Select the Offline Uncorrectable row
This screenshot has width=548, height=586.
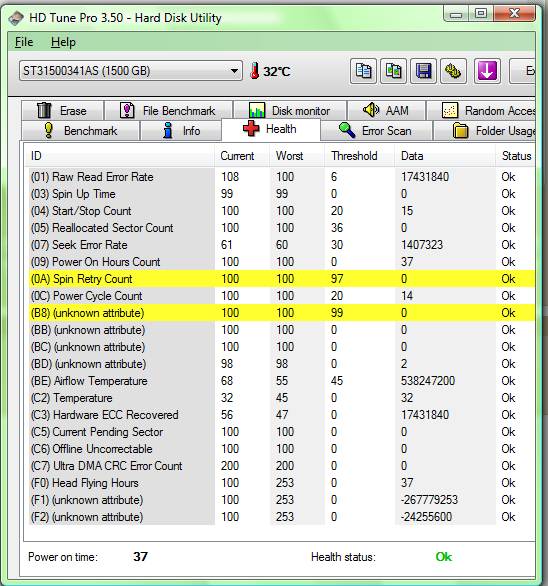click(282, 449)
